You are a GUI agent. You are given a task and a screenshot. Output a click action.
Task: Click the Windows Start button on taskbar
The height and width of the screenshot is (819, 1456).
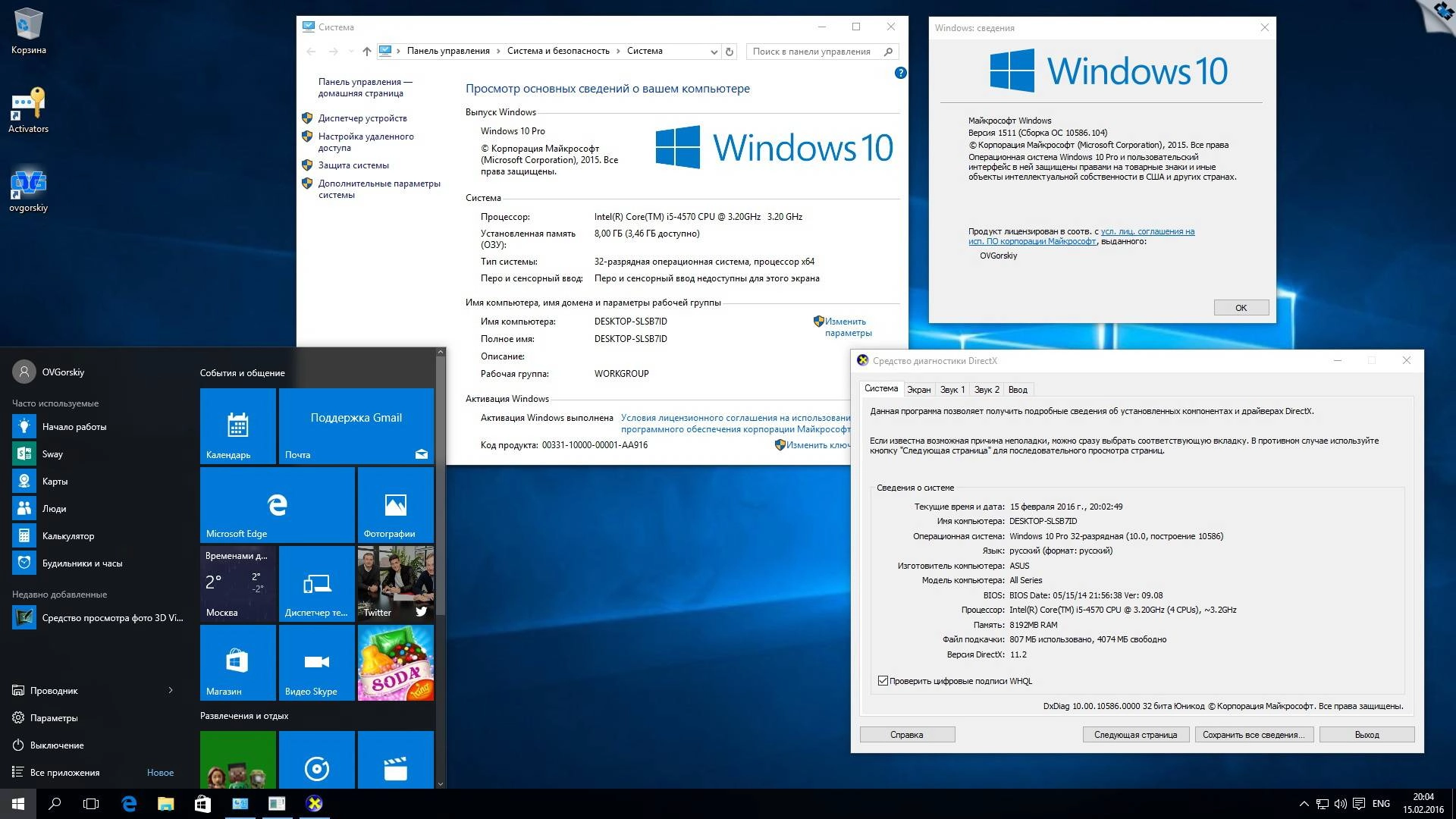point(18,804)
